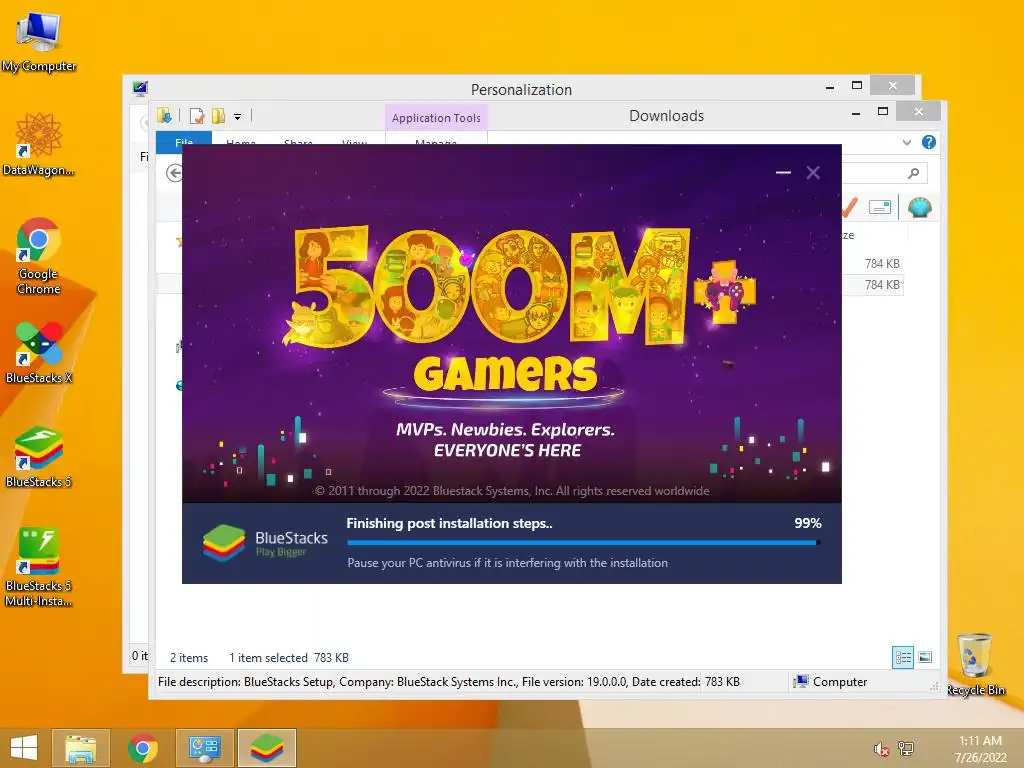Image resolution: width=1024 pixels, height=768 pixels.
Task: Open Quick Access Toolbar customize dropdown
Action: pos(238,117)
